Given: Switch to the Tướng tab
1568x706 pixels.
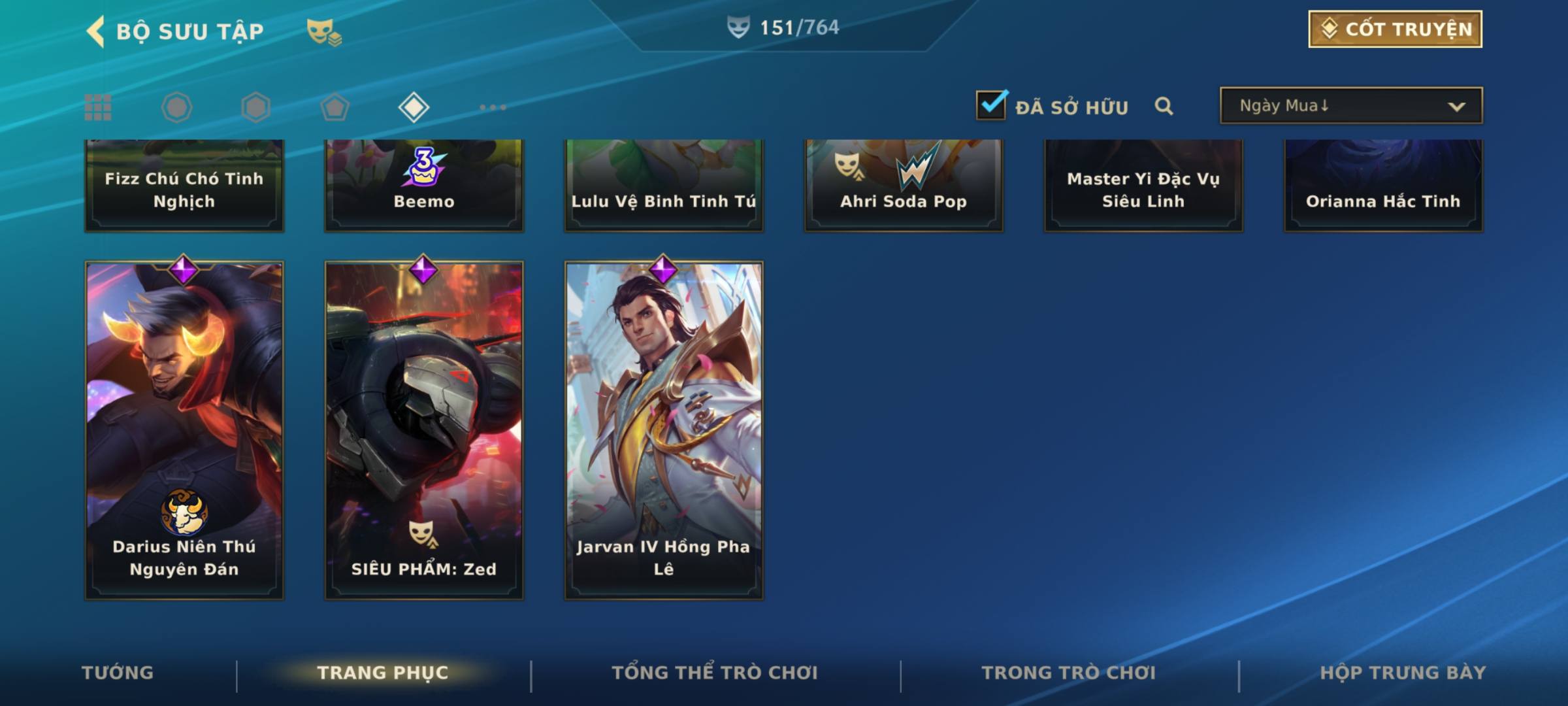Looking at the screenshot, I should coord(118,673).
